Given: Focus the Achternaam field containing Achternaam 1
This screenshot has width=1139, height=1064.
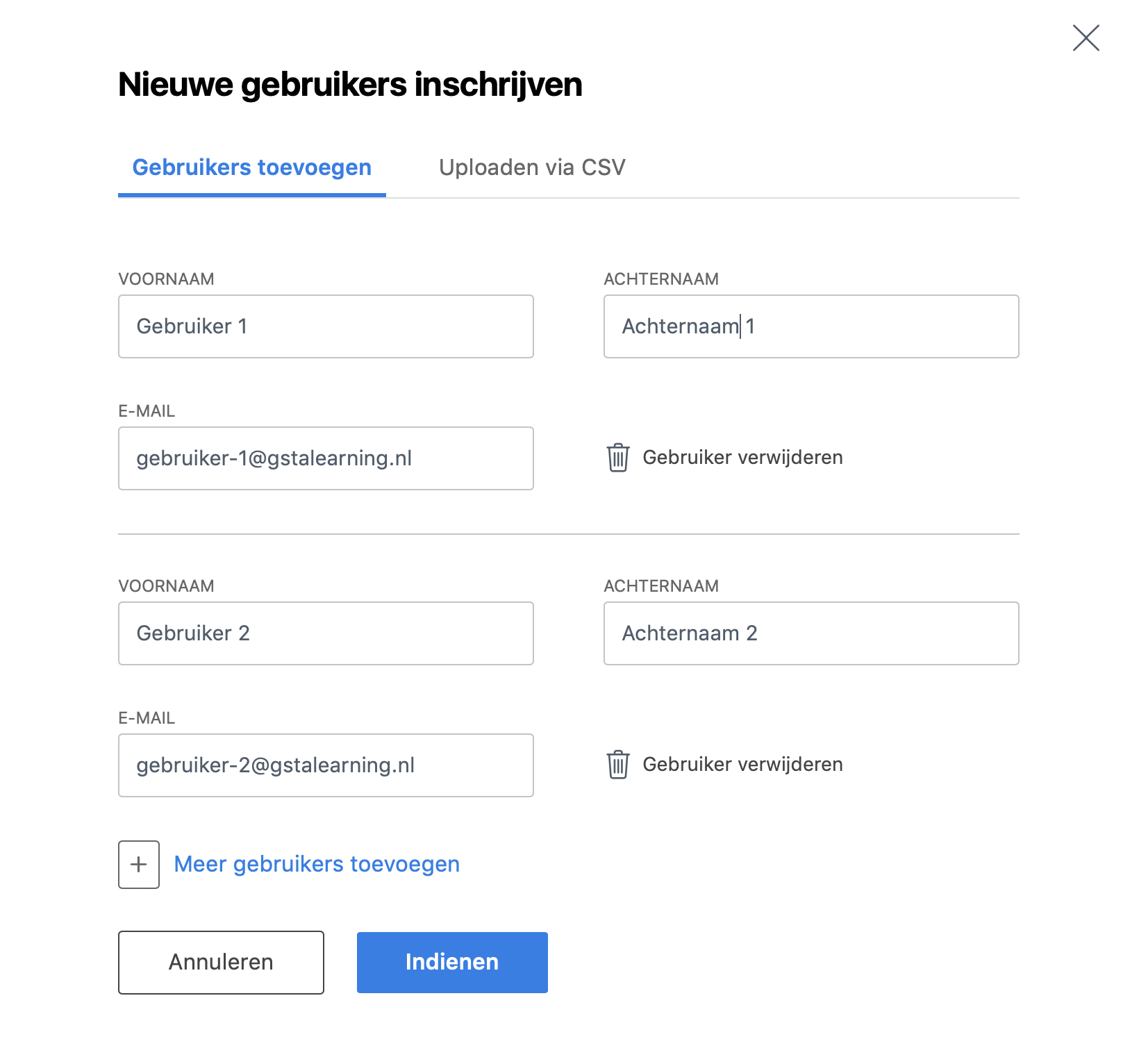Looking at the screenshot, I should point(811,326).
